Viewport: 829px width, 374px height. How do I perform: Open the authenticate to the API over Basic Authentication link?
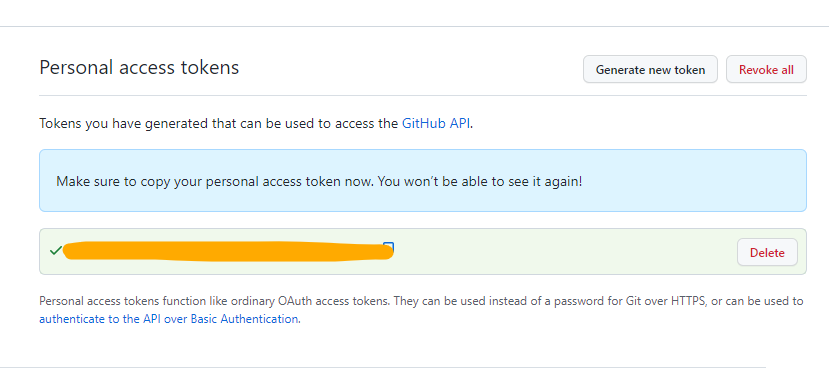pos(169,319)
